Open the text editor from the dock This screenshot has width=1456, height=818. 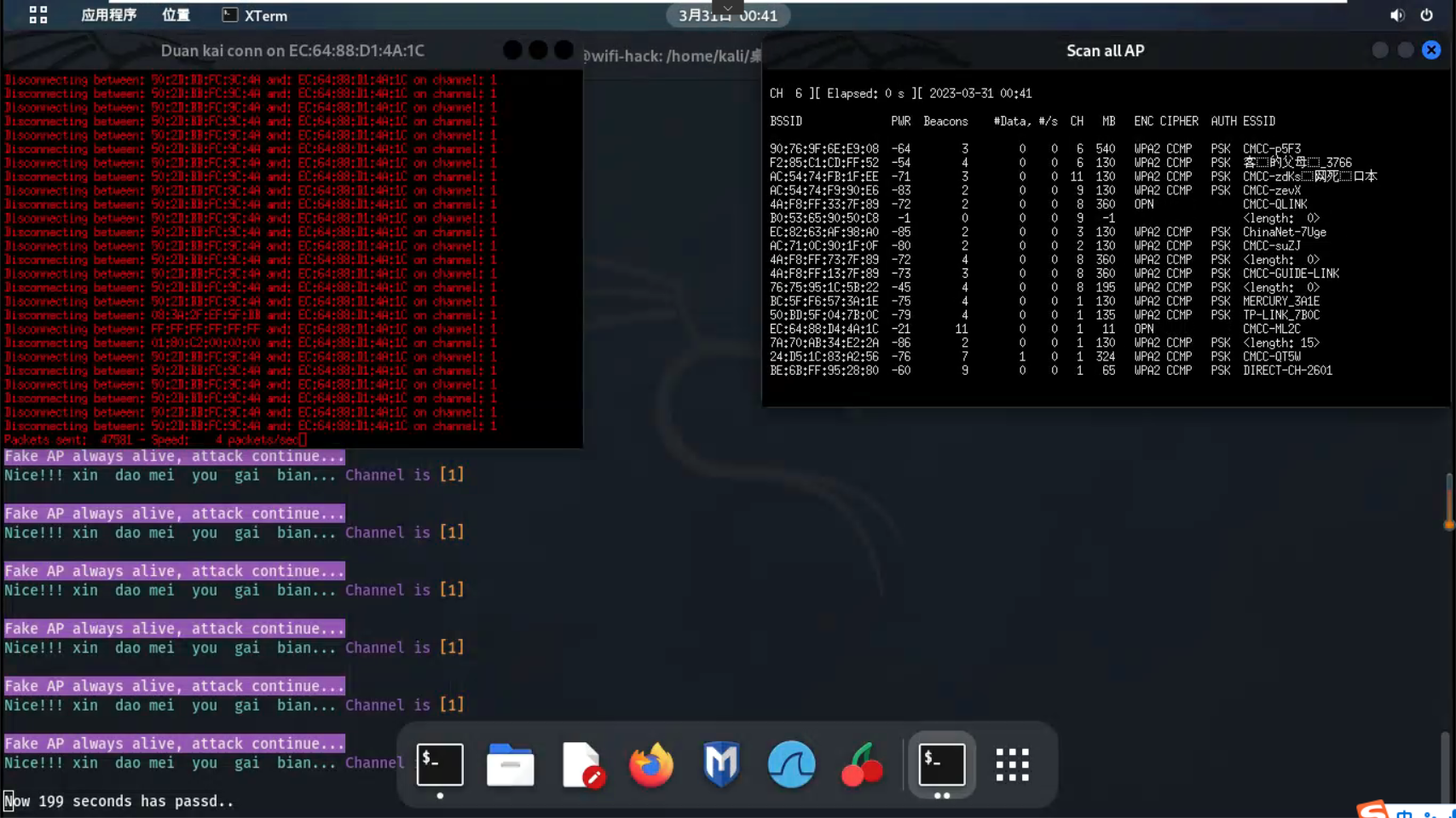(581, 764)
